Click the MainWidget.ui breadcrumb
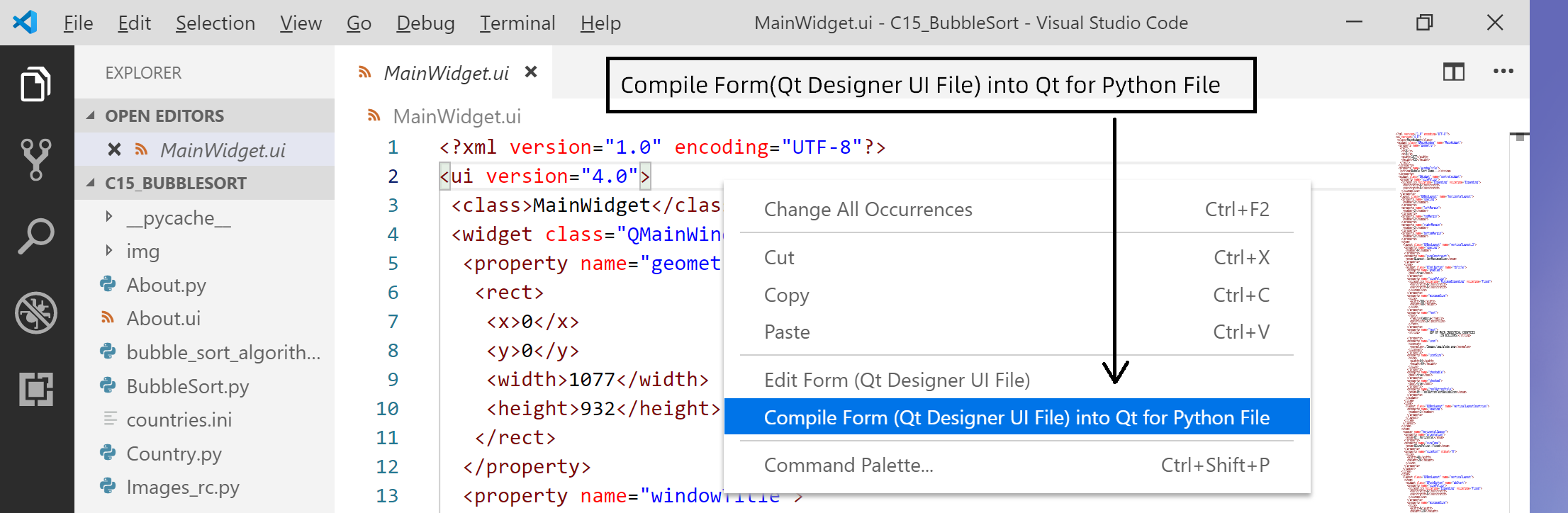The height and width of the screenshot is (513, 1568). tap(457, 115)
